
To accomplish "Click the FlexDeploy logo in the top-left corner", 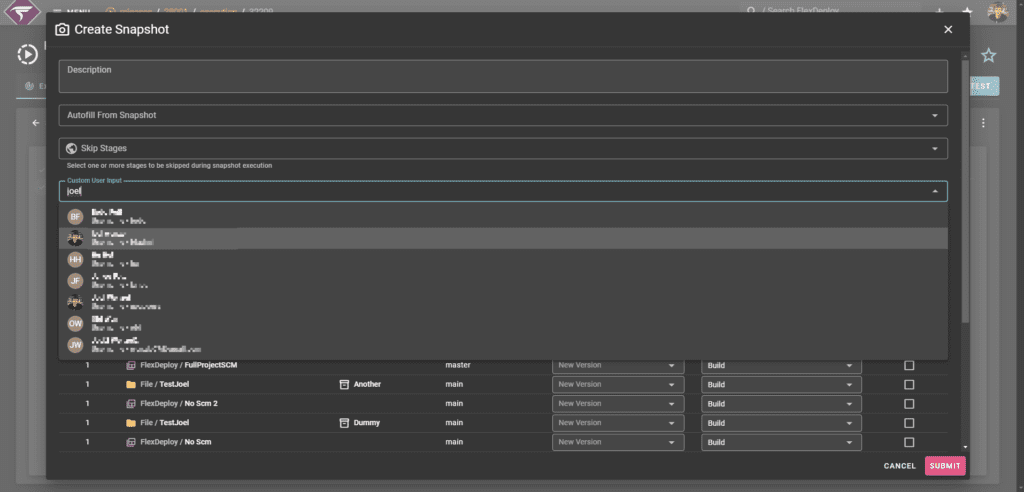I will click(22, 12).
